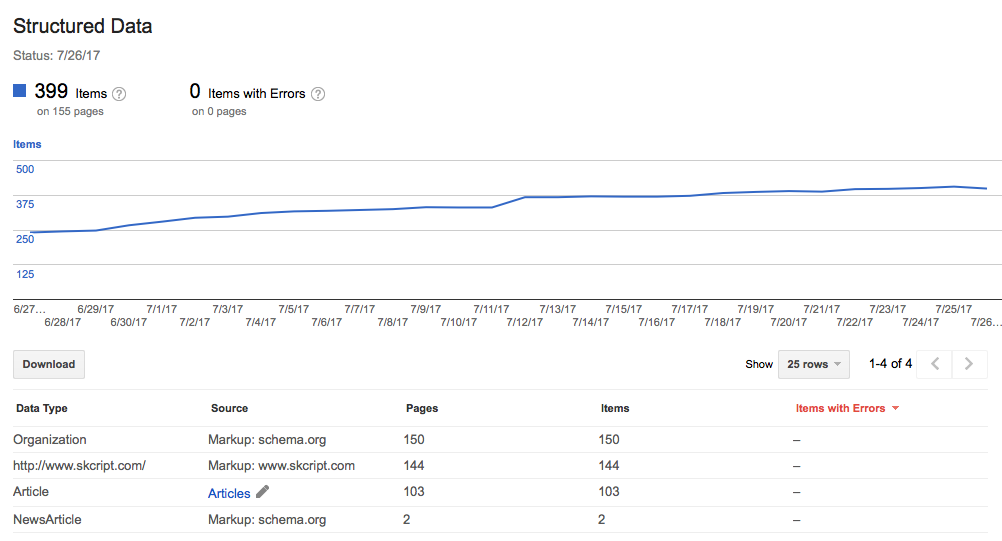Select the http://www.skcript.com/ data type row
Image resolution: width=1002 pixels, height=541 pixels.
point(80,466)
